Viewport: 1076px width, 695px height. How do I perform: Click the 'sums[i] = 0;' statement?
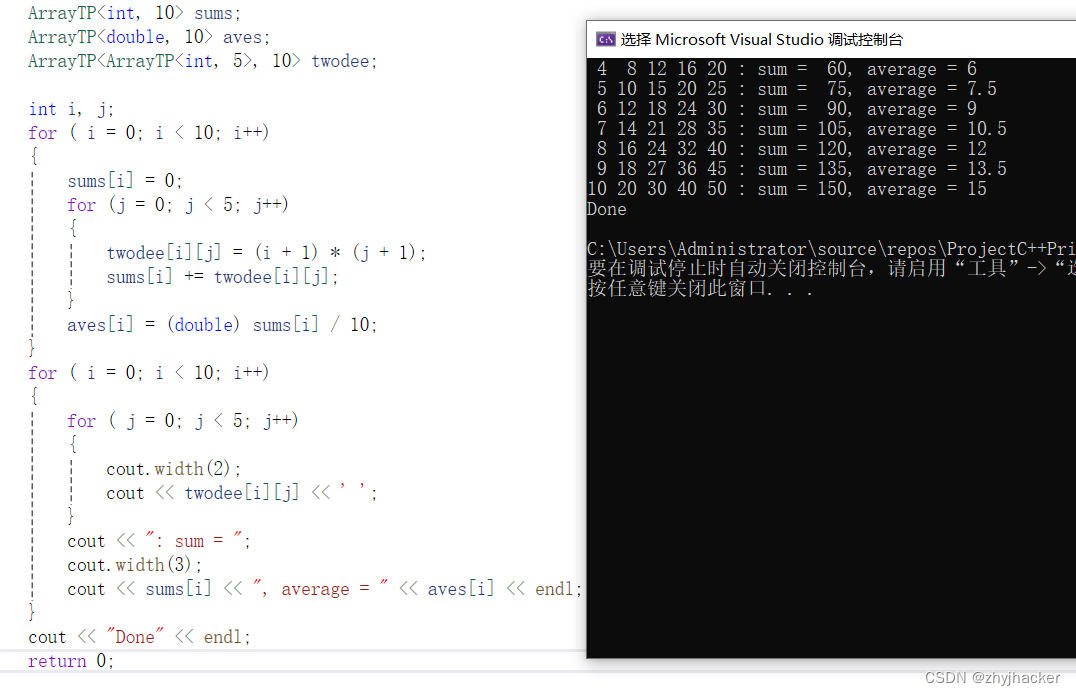pyautogui.click(x=125, y=181)
